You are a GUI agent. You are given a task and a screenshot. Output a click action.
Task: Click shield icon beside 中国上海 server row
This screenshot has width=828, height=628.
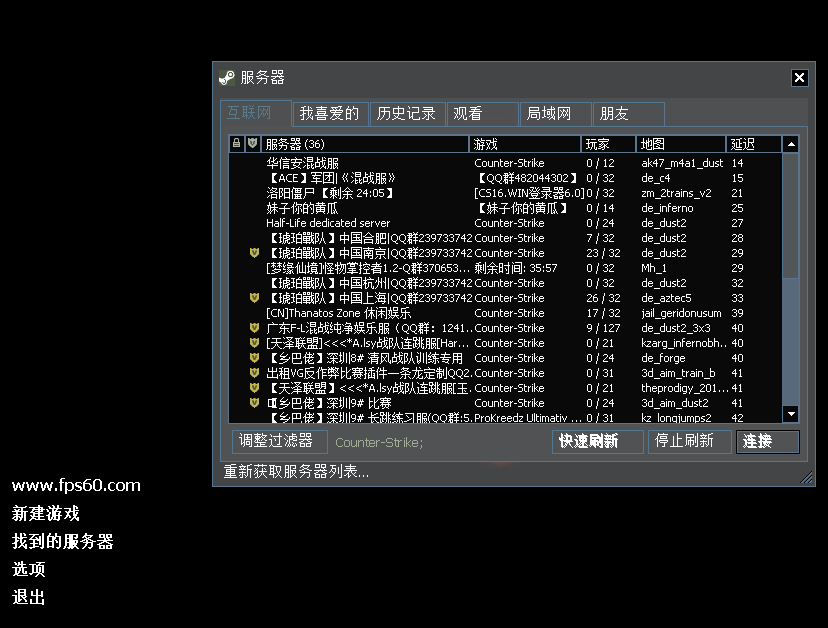click(x=254, y=298)
